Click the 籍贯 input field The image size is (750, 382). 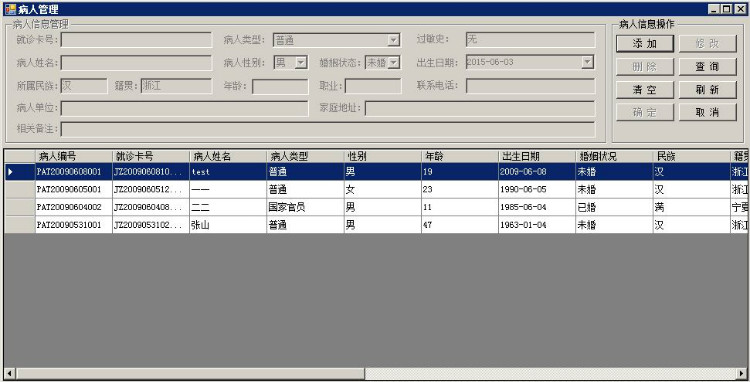click(x=176, y=86)
